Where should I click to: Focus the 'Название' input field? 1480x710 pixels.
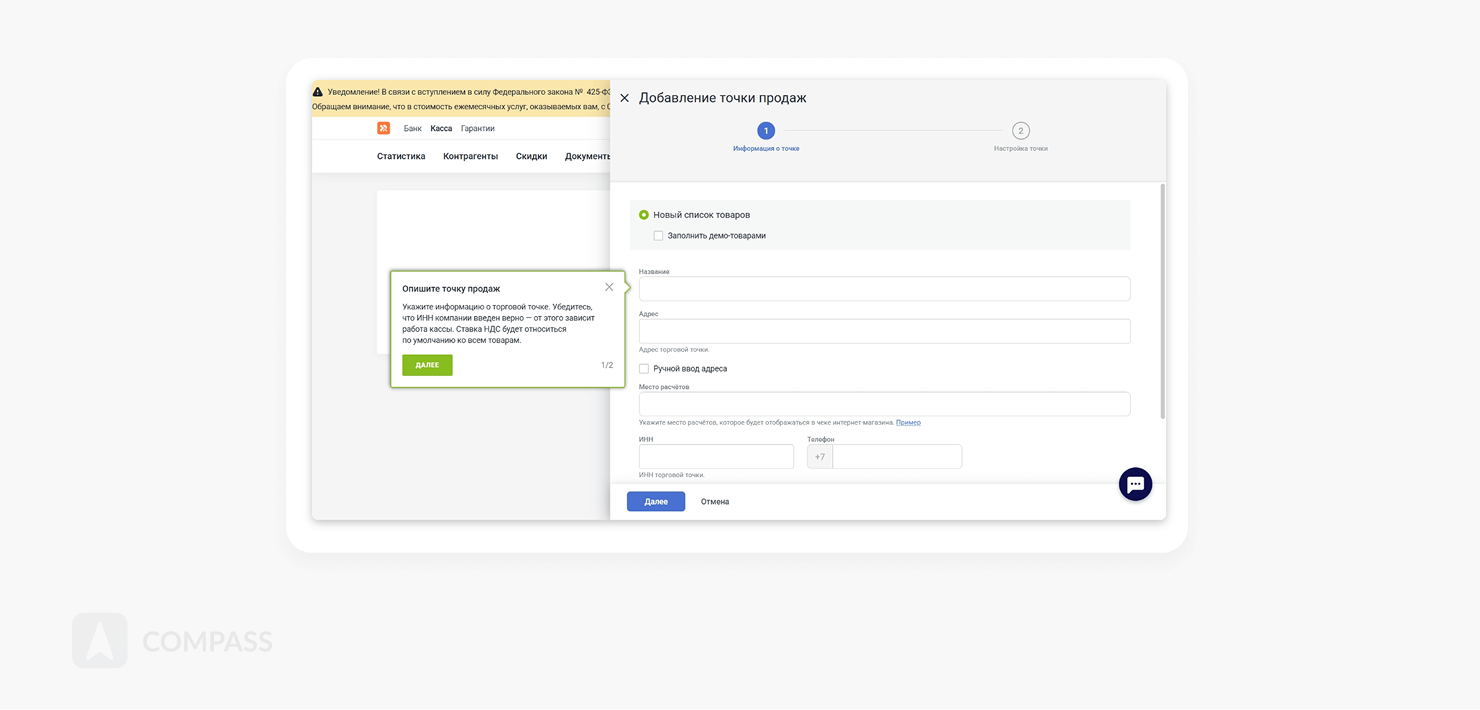pyautogui.click(x=884, y=289)
